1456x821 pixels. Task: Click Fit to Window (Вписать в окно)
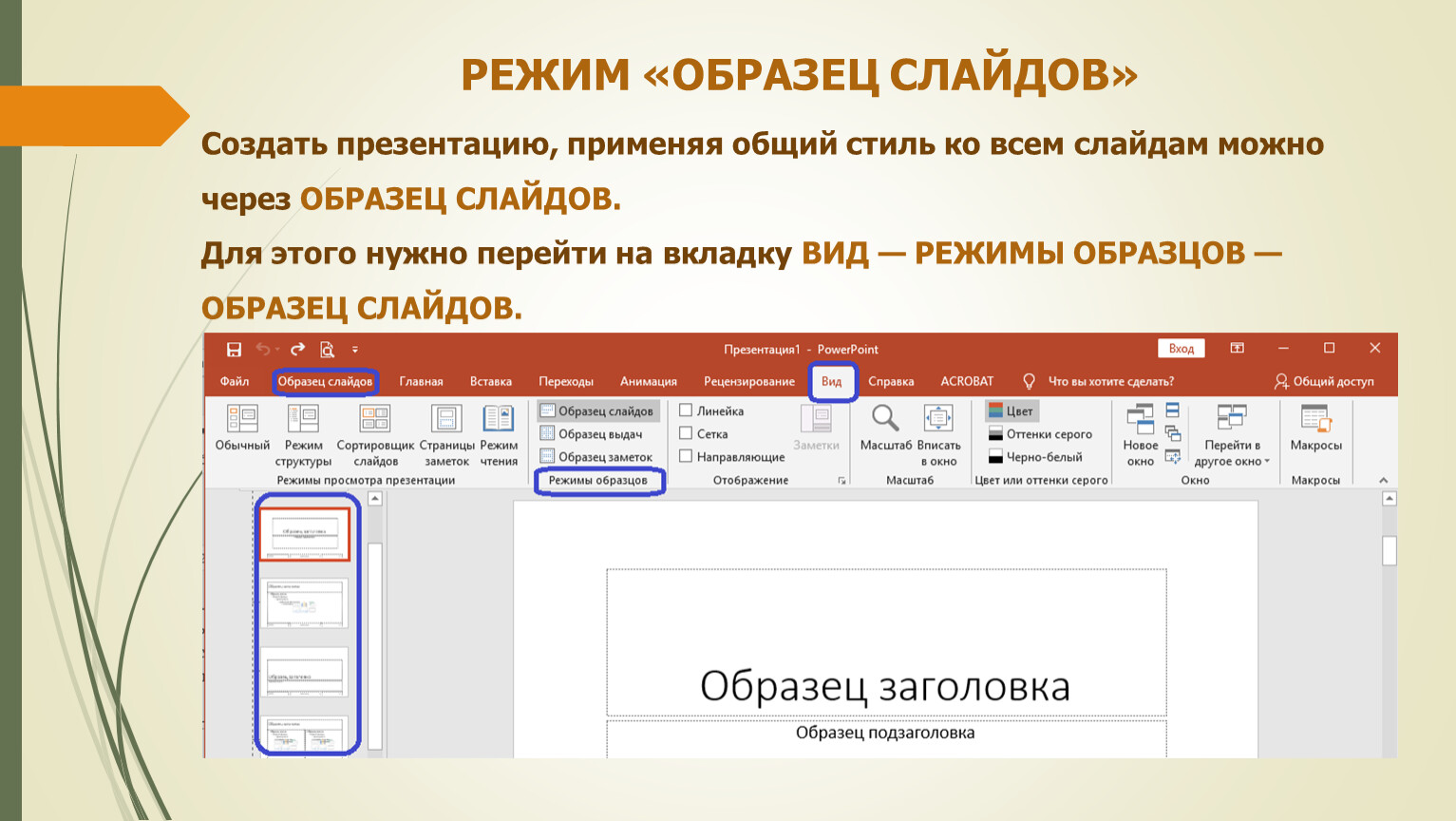(x=938, y=427)
